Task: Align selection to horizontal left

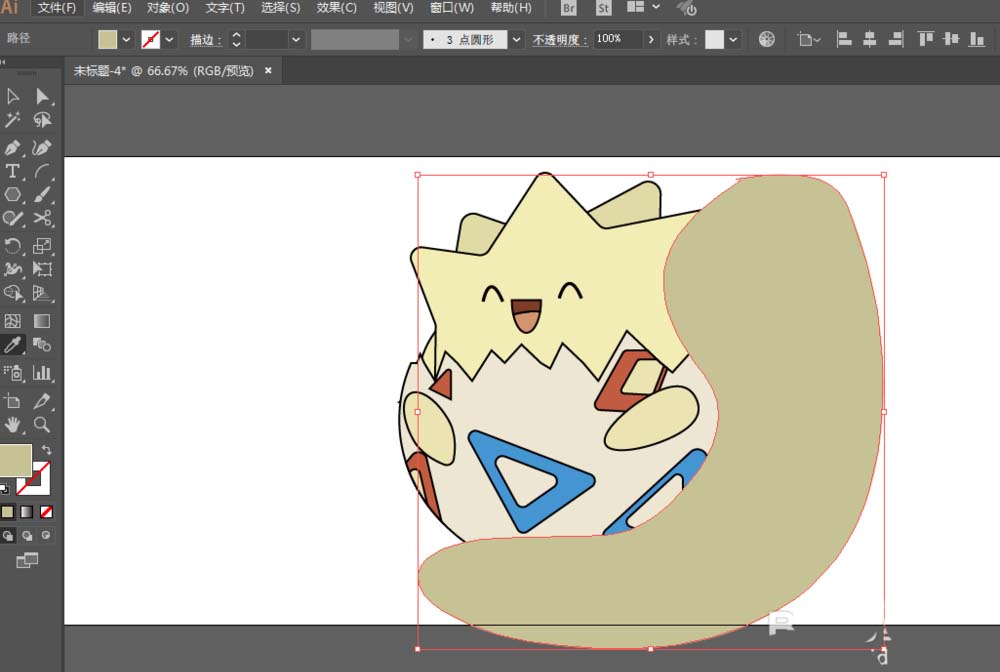Action: 844,40
